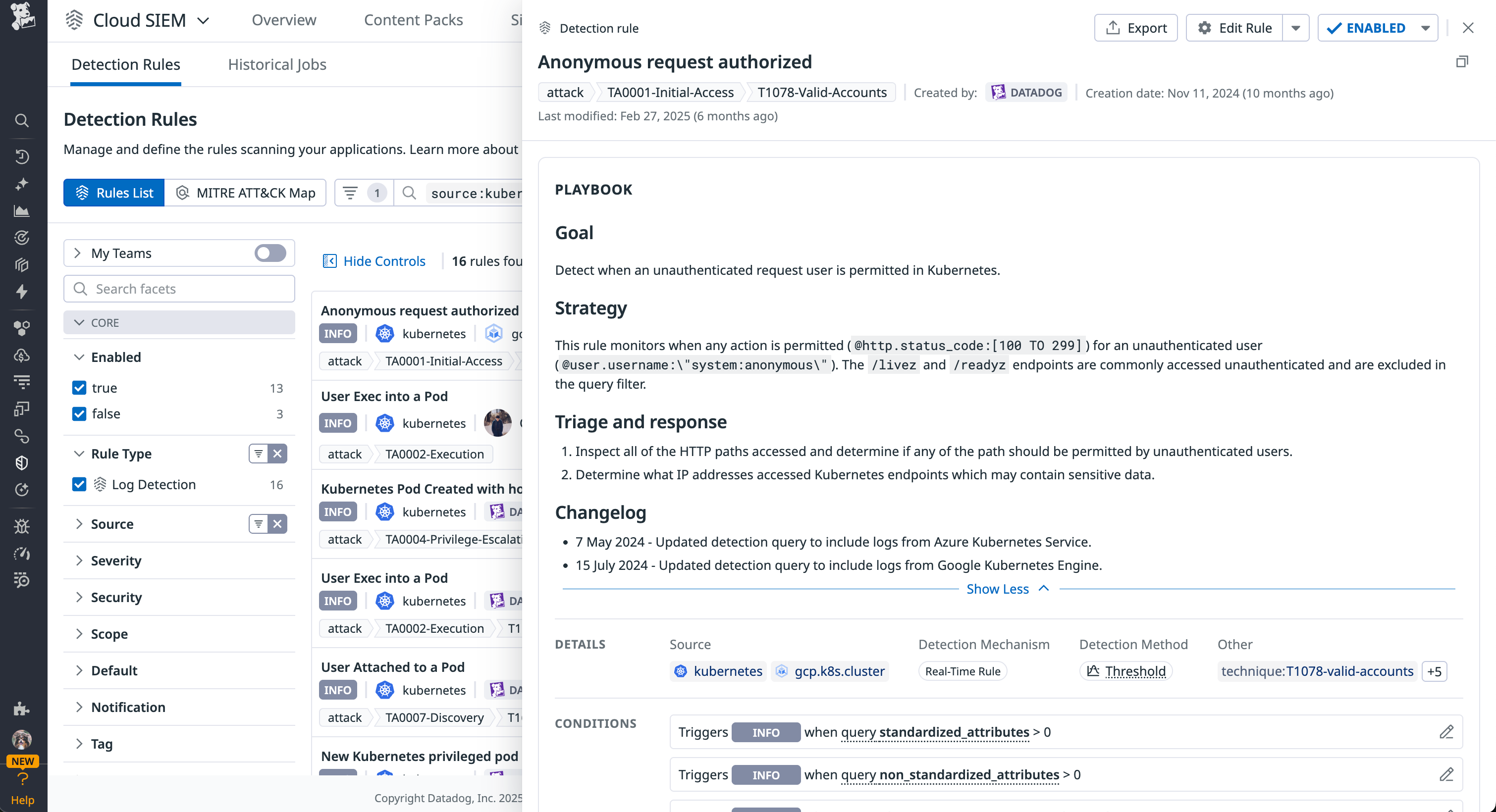Click the dashboards chart icon in sidebar

[22, 211]
